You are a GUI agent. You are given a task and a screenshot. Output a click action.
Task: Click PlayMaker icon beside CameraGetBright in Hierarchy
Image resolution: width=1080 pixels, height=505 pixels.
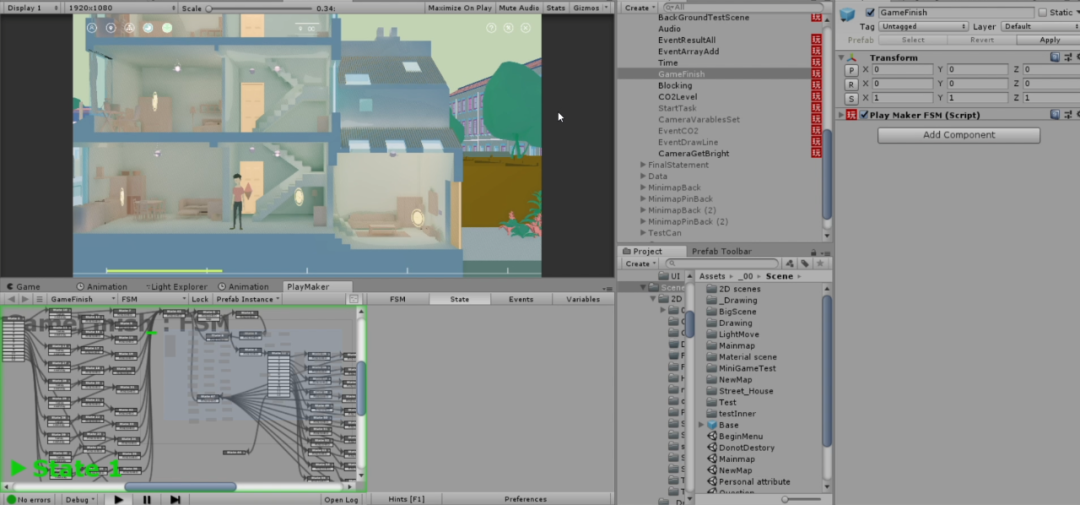(x=816, y=153)
